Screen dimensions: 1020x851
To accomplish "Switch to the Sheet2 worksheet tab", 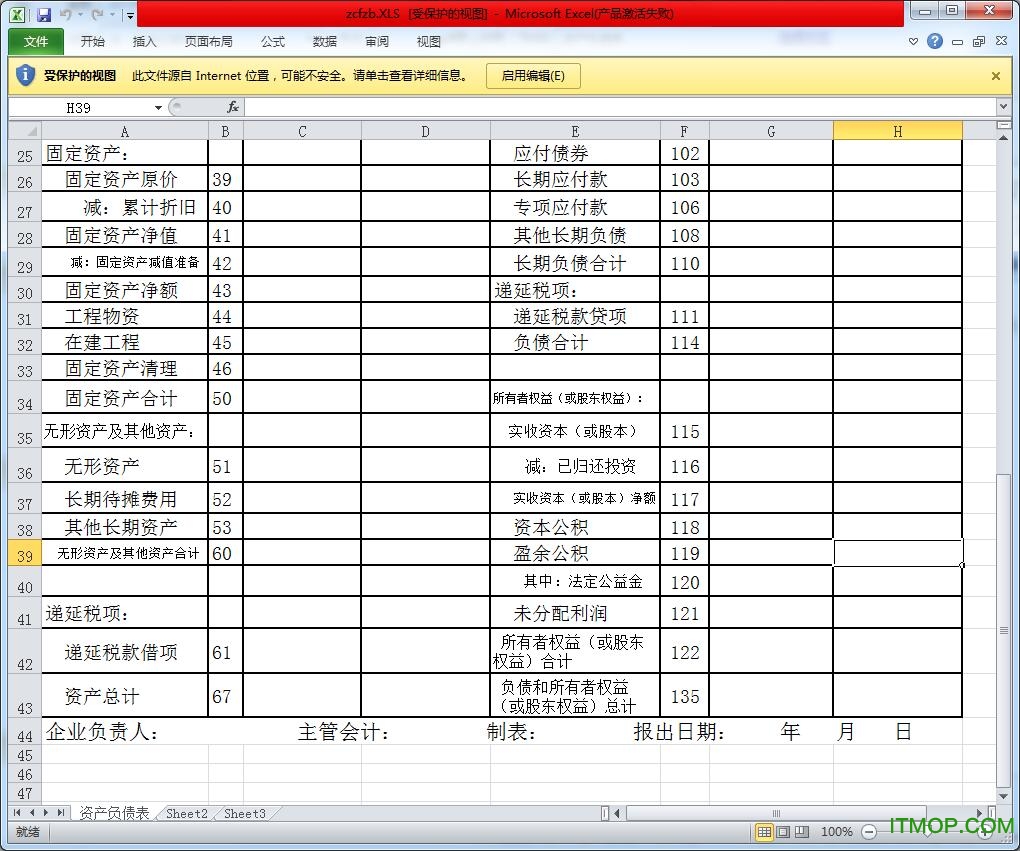I will click(187, 814).
